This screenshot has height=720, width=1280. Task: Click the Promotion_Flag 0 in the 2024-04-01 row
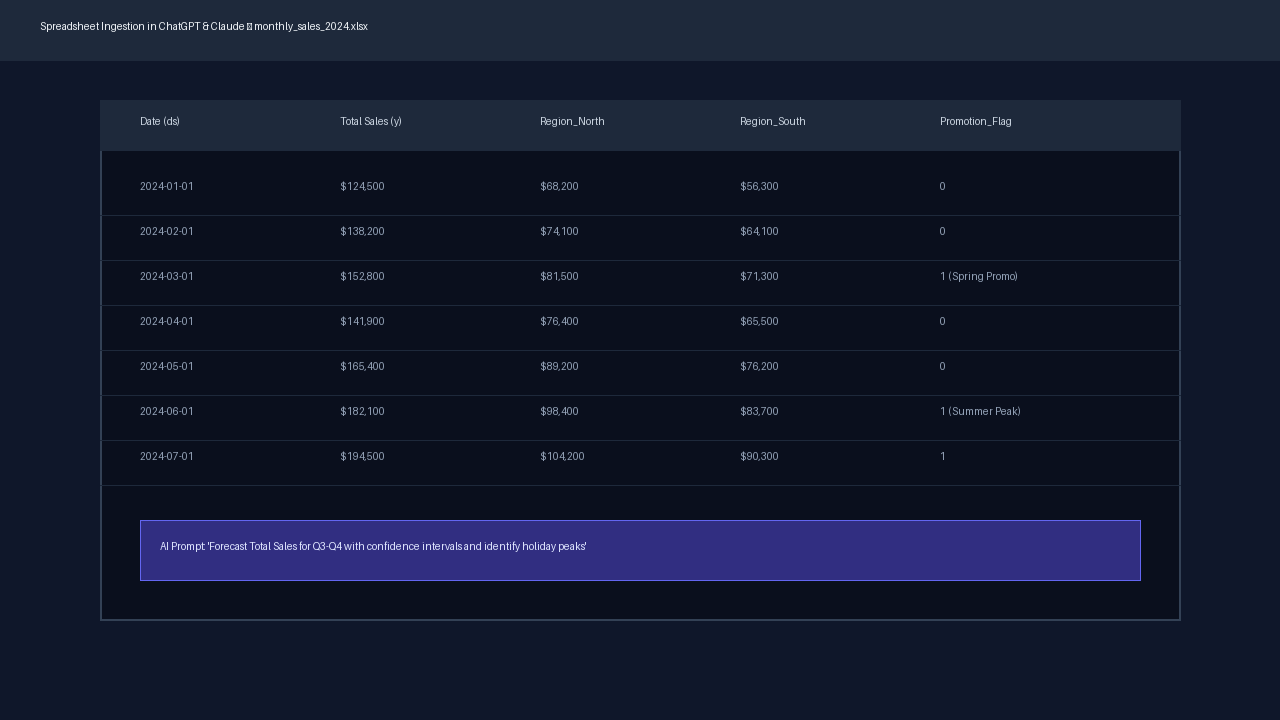(942, 321)
